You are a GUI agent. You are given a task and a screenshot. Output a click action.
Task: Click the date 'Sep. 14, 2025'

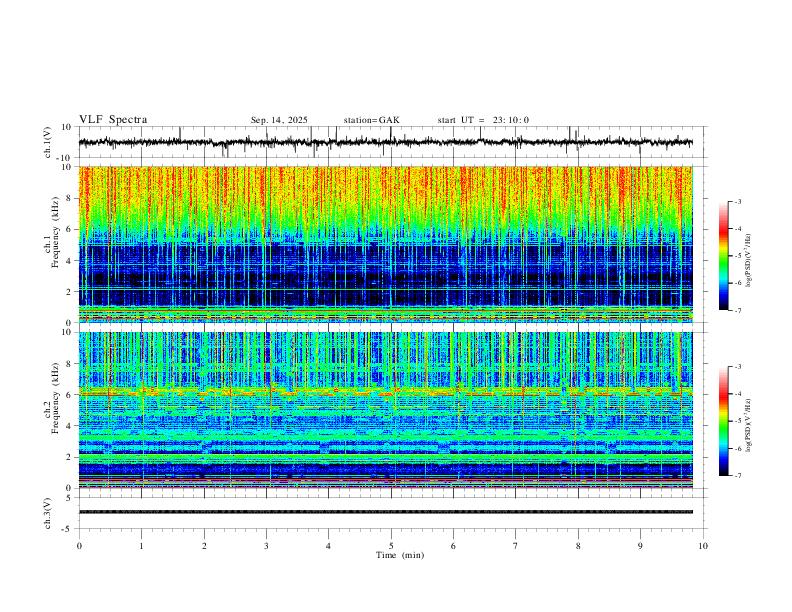[279, 120]
